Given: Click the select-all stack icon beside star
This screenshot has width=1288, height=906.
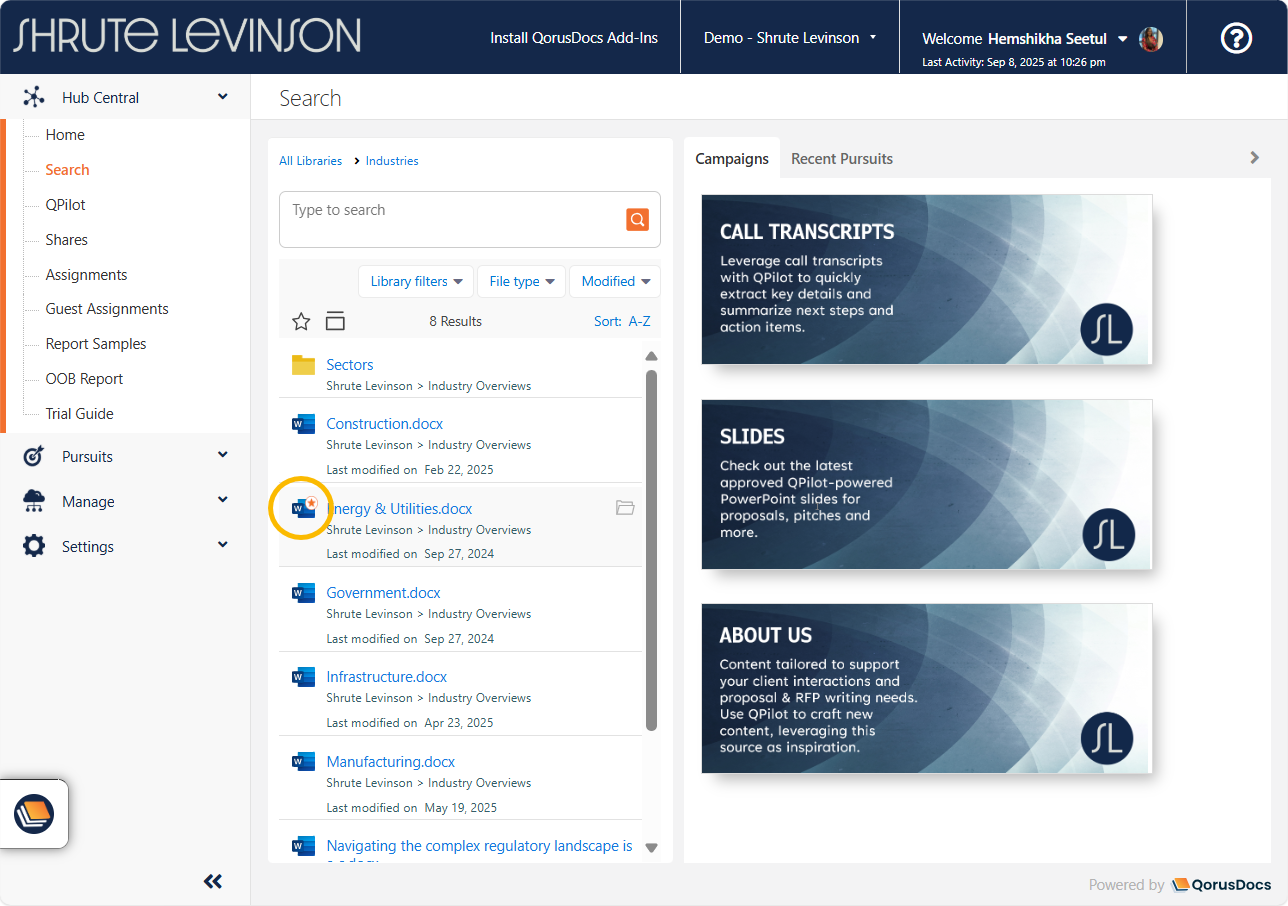Looking at the screenshot, I should click(x=335, y=321).
